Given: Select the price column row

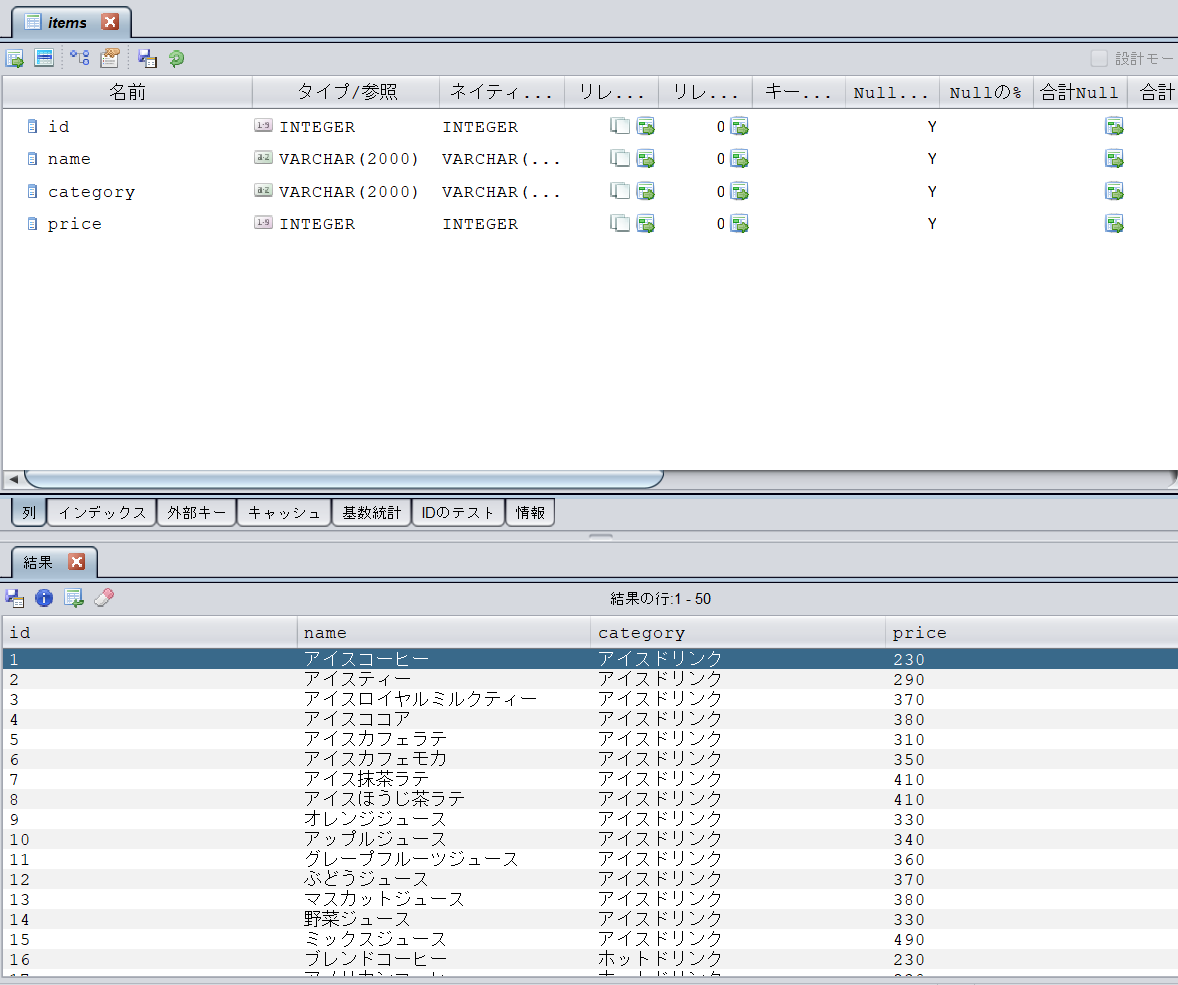Looking at the screenshot, I should point(591,224).
